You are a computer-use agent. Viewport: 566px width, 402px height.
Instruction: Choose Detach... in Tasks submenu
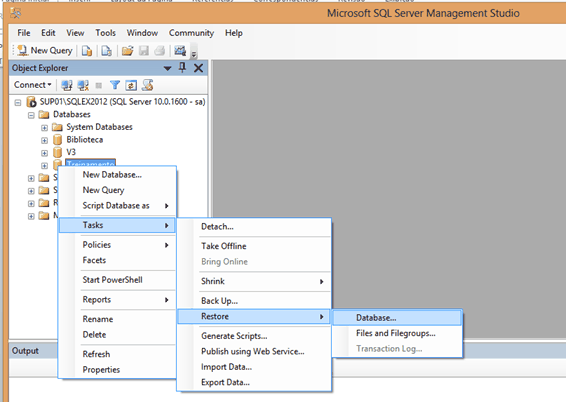(x=254, y=227)
